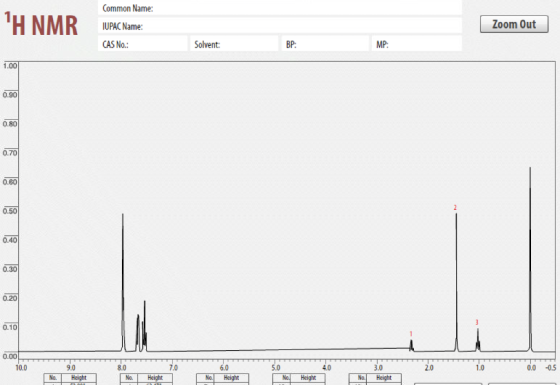Click the 0.70 intensity axis label
This screenshot has width=560, height=385.
(x=10, y=153)
